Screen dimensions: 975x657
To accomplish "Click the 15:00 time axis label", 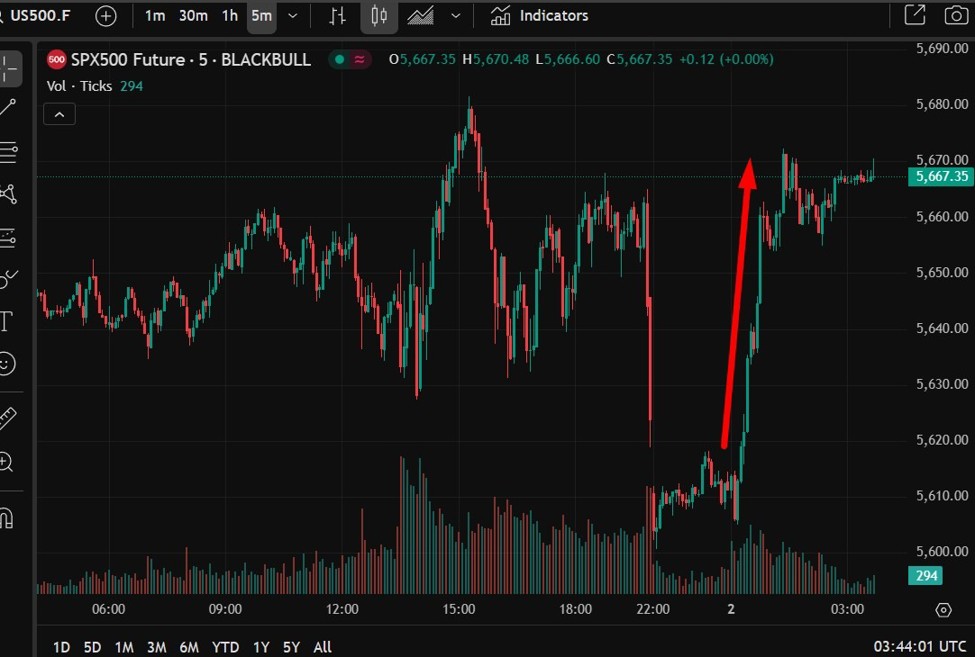I will click(x=458, y=609).
